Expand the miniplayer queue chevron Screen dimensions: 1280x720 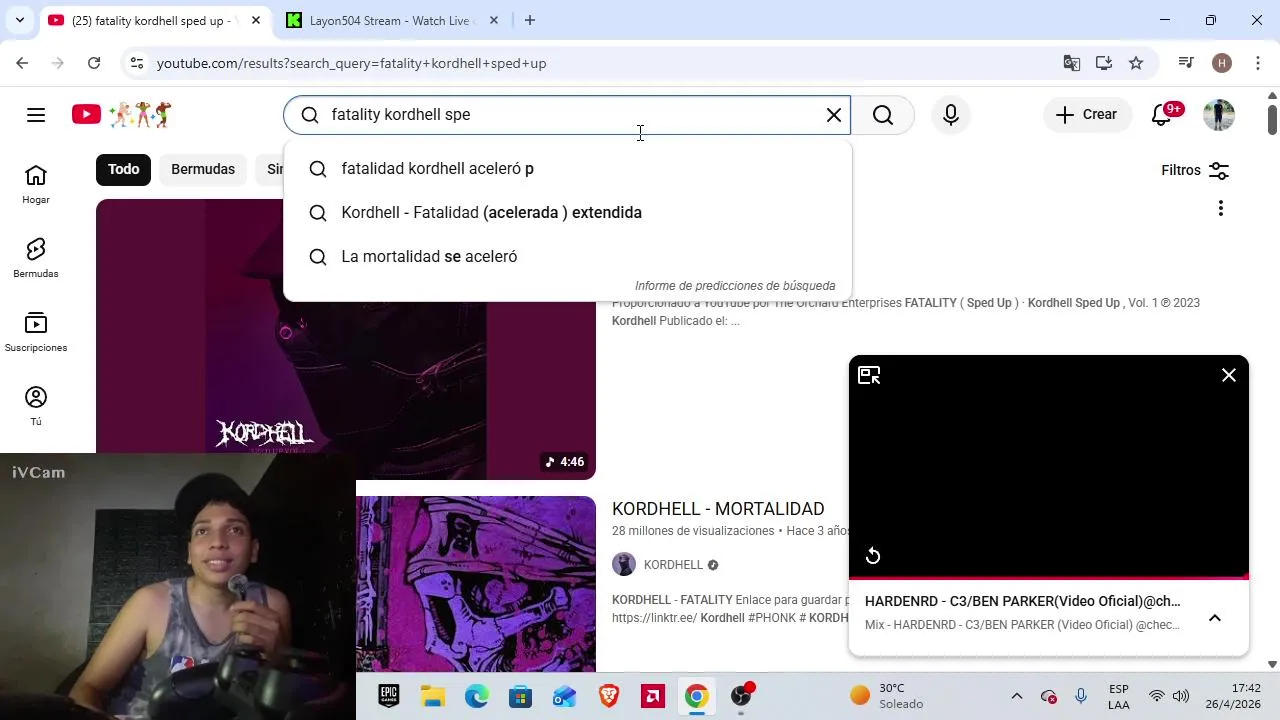[1215, 618]
